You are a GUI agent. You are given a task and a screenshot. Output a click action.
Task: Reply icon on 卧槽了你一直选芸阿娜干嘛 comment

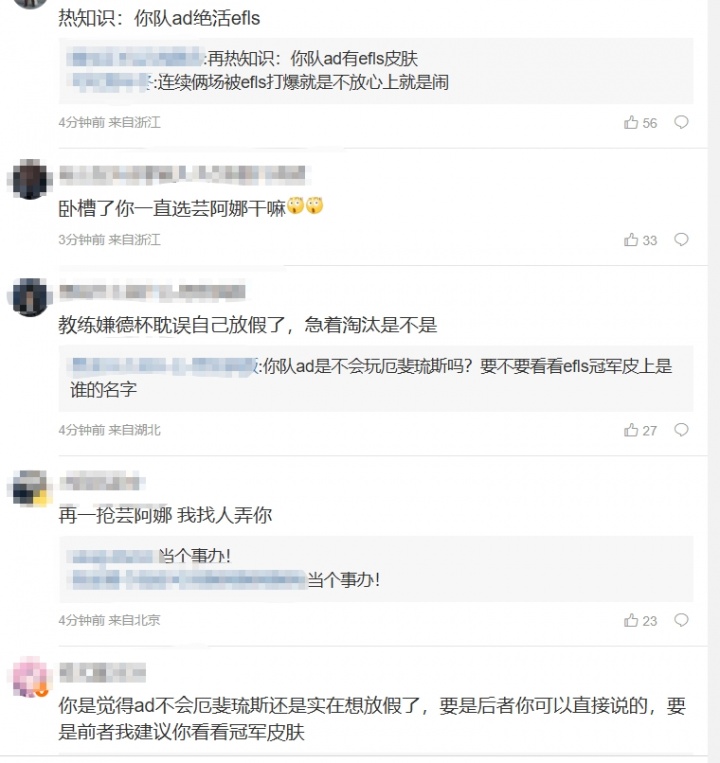tap(681, 240)
